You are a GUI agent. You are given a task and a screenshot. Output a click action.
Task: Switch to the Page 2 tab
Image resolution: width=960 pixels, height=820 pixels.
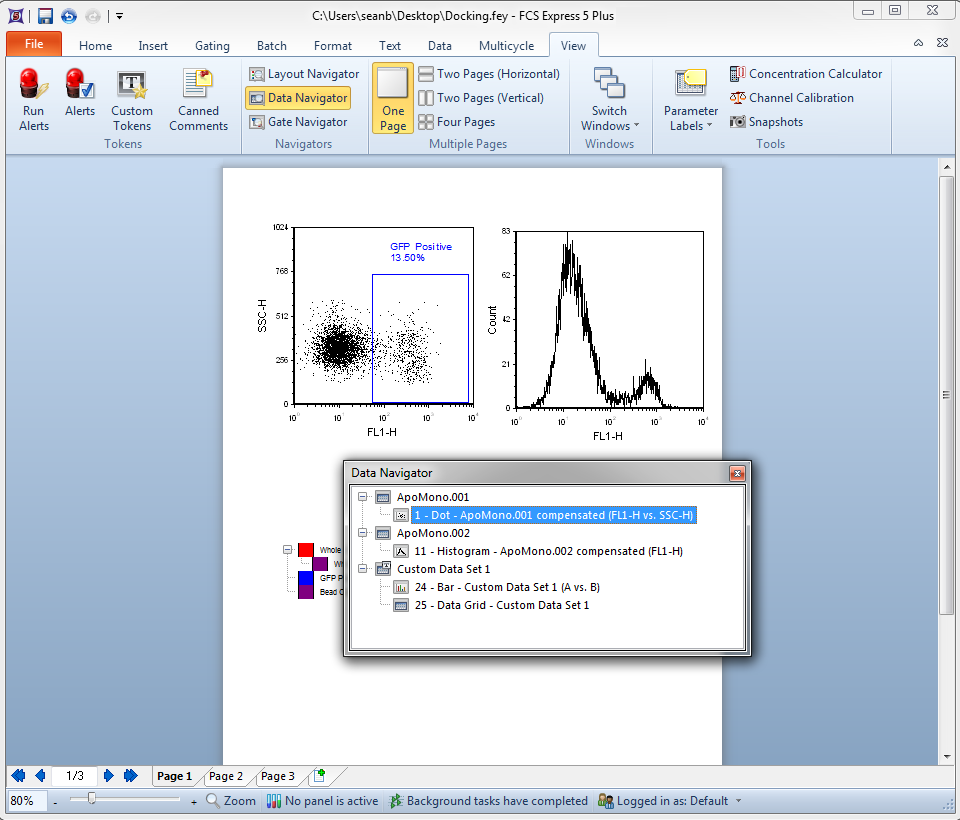pos(226,776)
